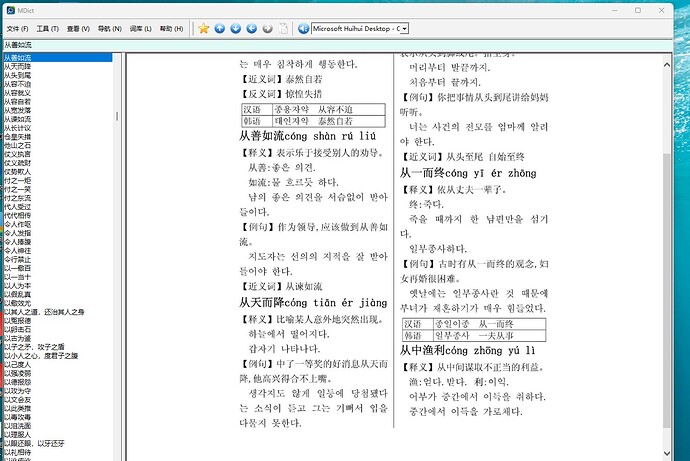Select the highlighted 从善如流 list entry
The image size is (690, 461).
click(x=58, y=58)
